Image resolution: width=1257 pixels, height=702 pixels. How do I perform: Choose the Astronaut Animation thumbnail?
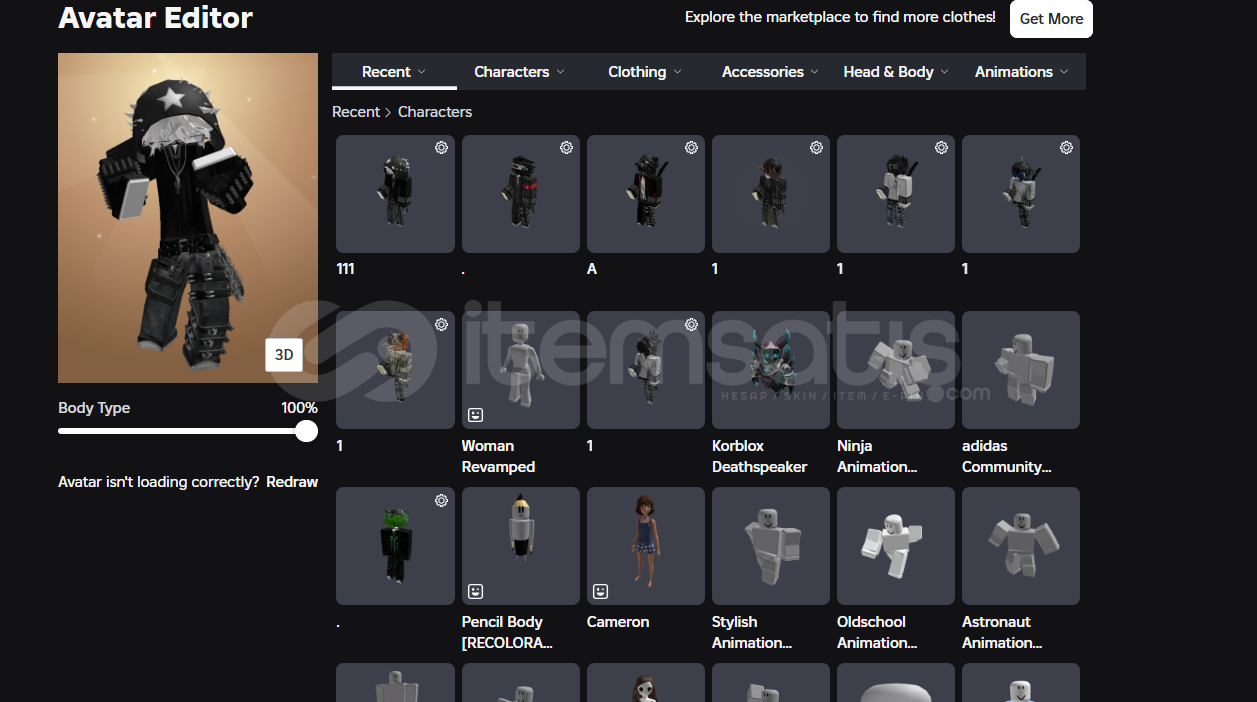coord(1021,546)
